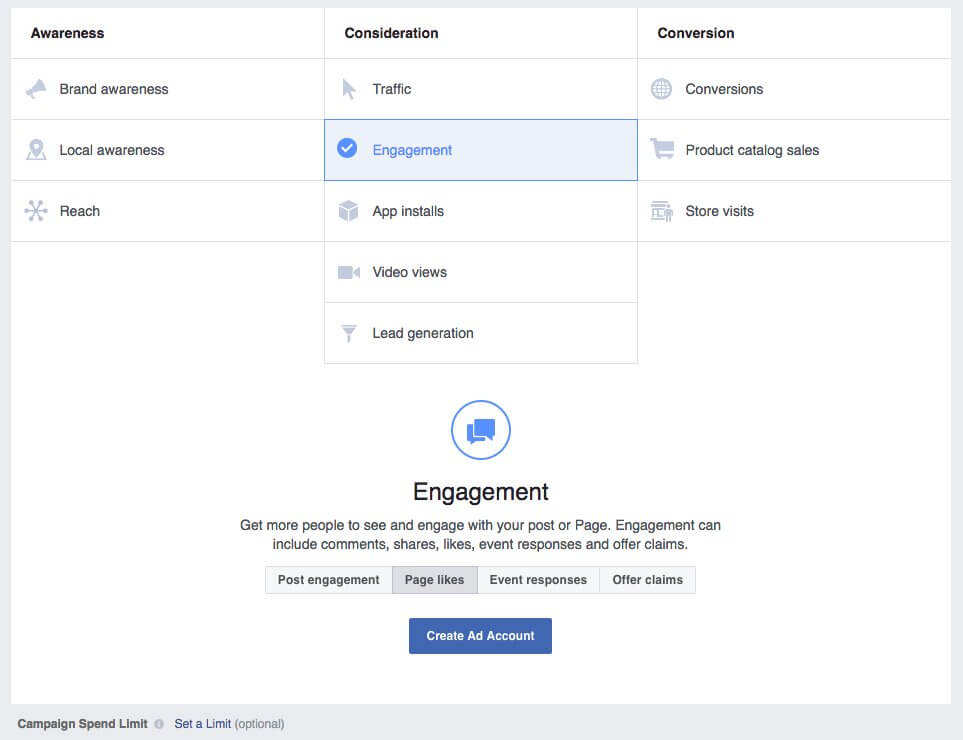Click the Video views camera icon
The height and width of the screenshot is (740, 963).
[x=348, y=272]
